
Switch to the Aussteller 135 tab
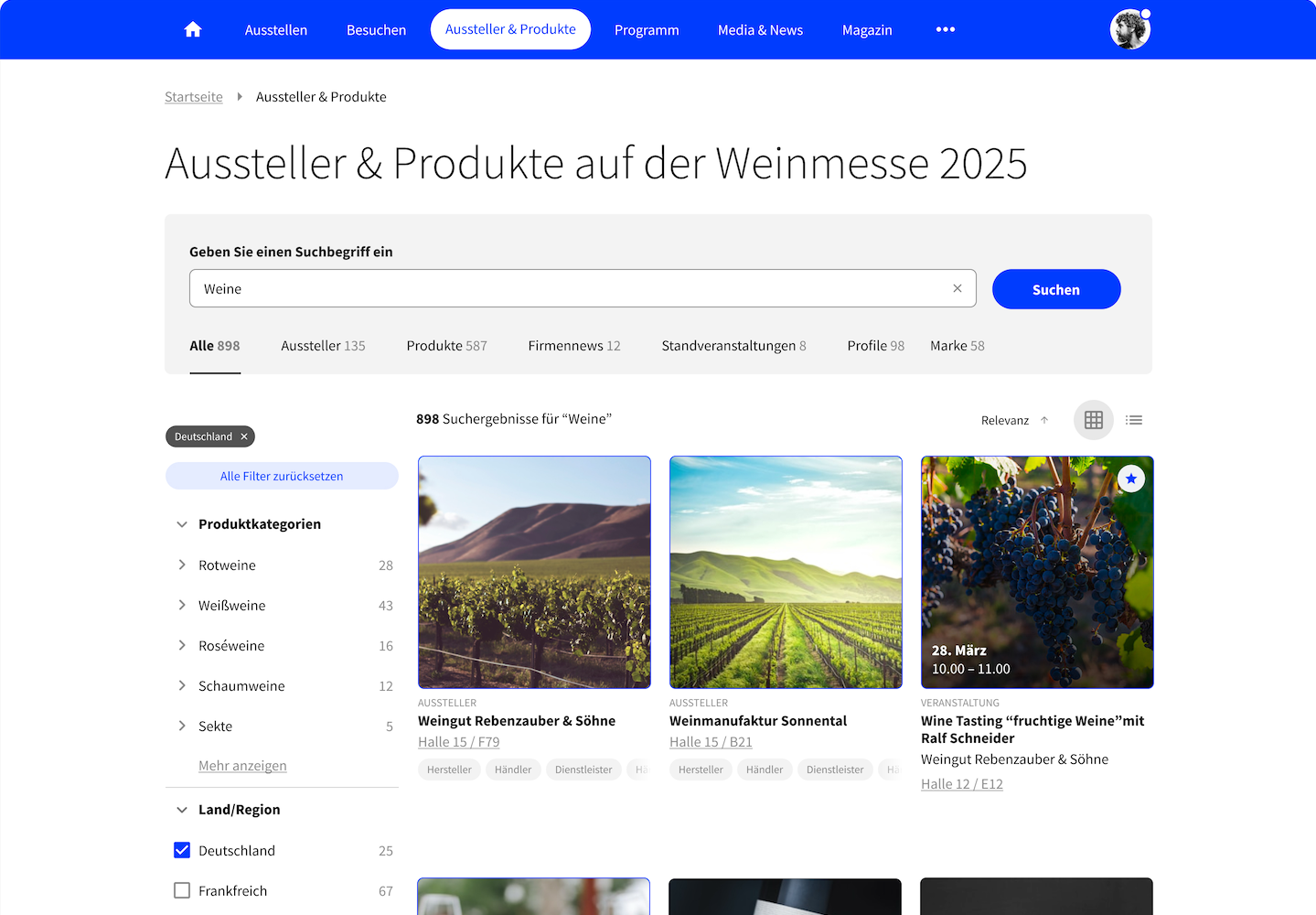tap(323, 346)
